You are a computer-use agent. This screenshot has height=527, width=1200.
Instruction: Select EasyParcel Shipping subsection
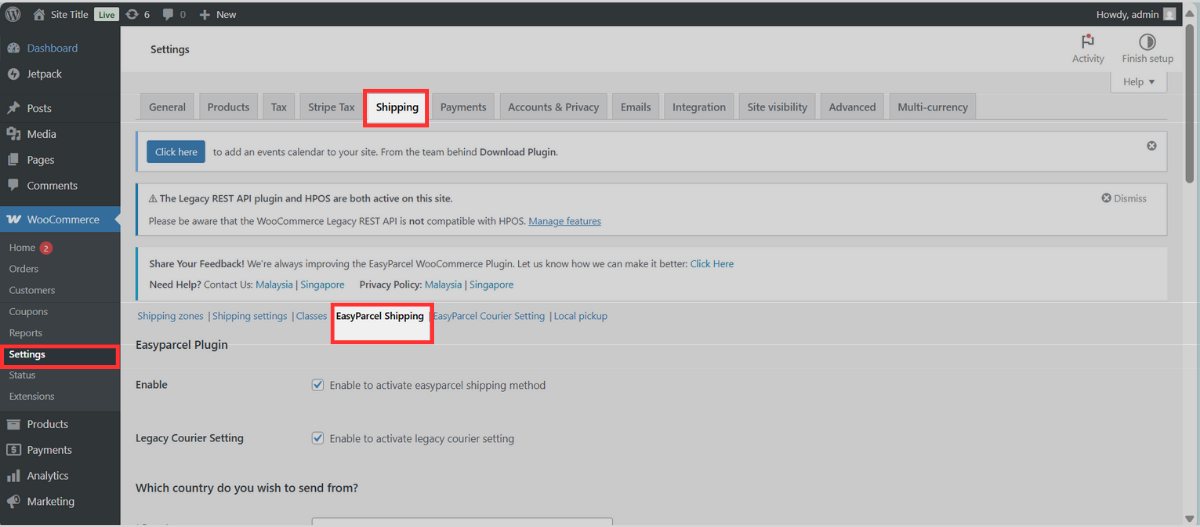(x=380, y=316)
